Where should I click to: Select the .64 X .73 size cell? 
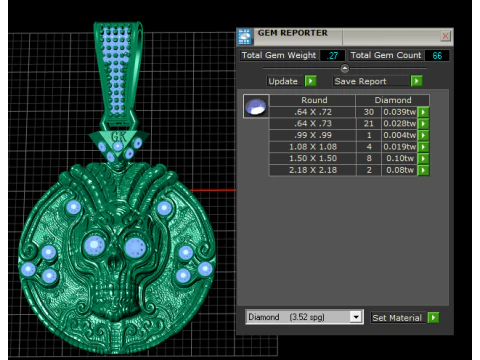pos(313,124)
